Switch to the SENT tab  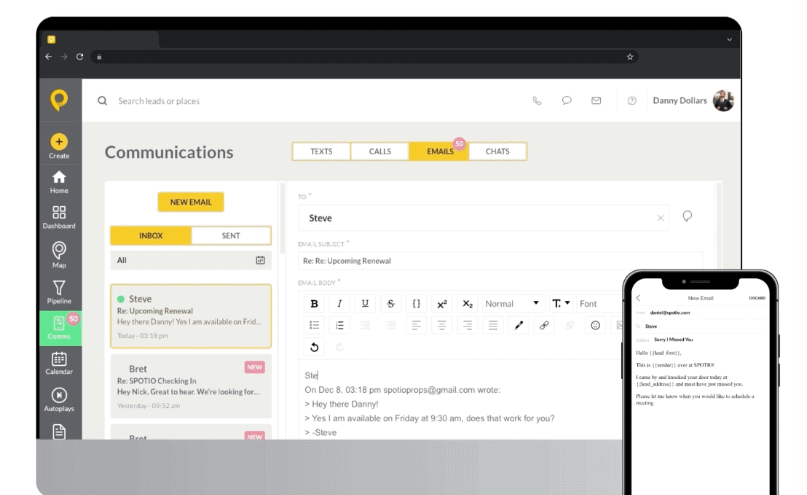(231, 236)
